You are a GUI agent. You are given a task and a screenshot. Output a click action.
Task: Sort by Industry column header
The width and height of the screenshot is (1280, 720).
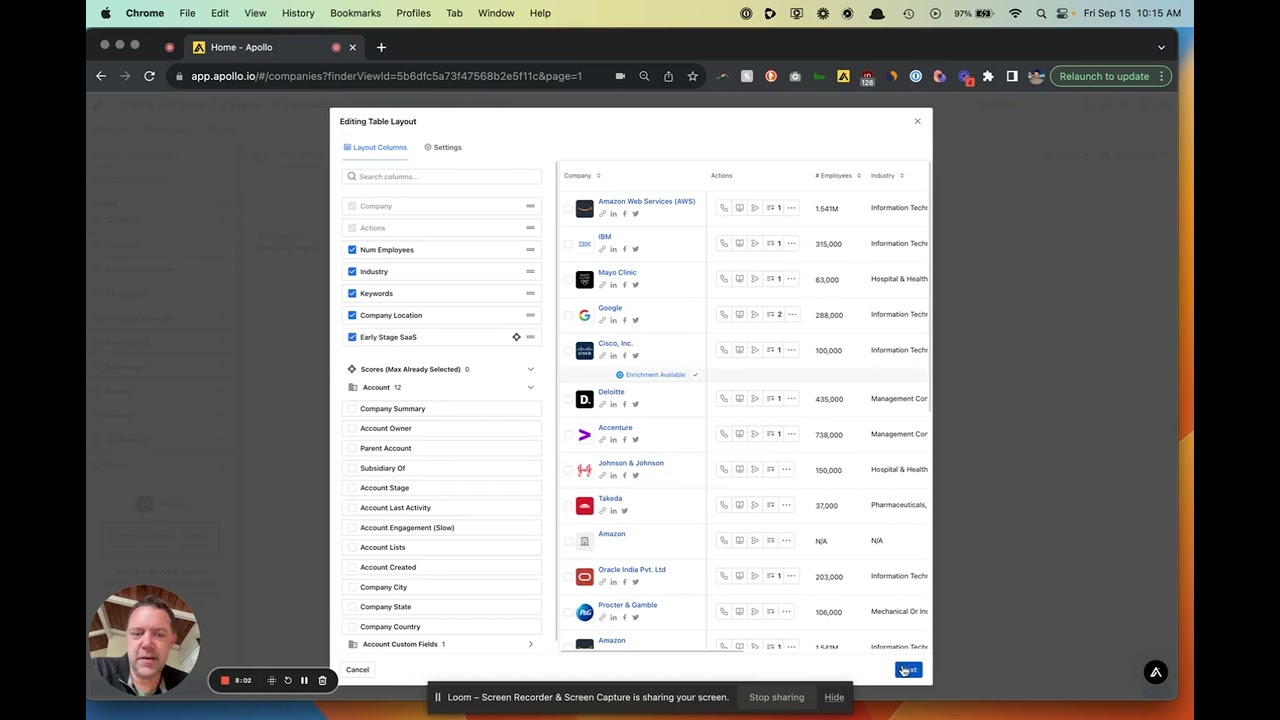(887, 175)
